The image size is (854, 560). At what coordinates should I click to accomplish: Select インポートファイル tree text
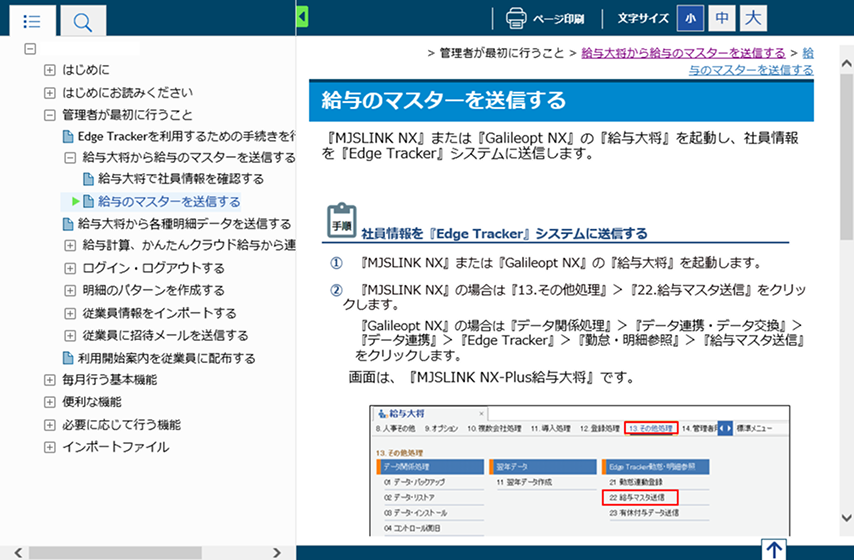[x=115, y=447]
